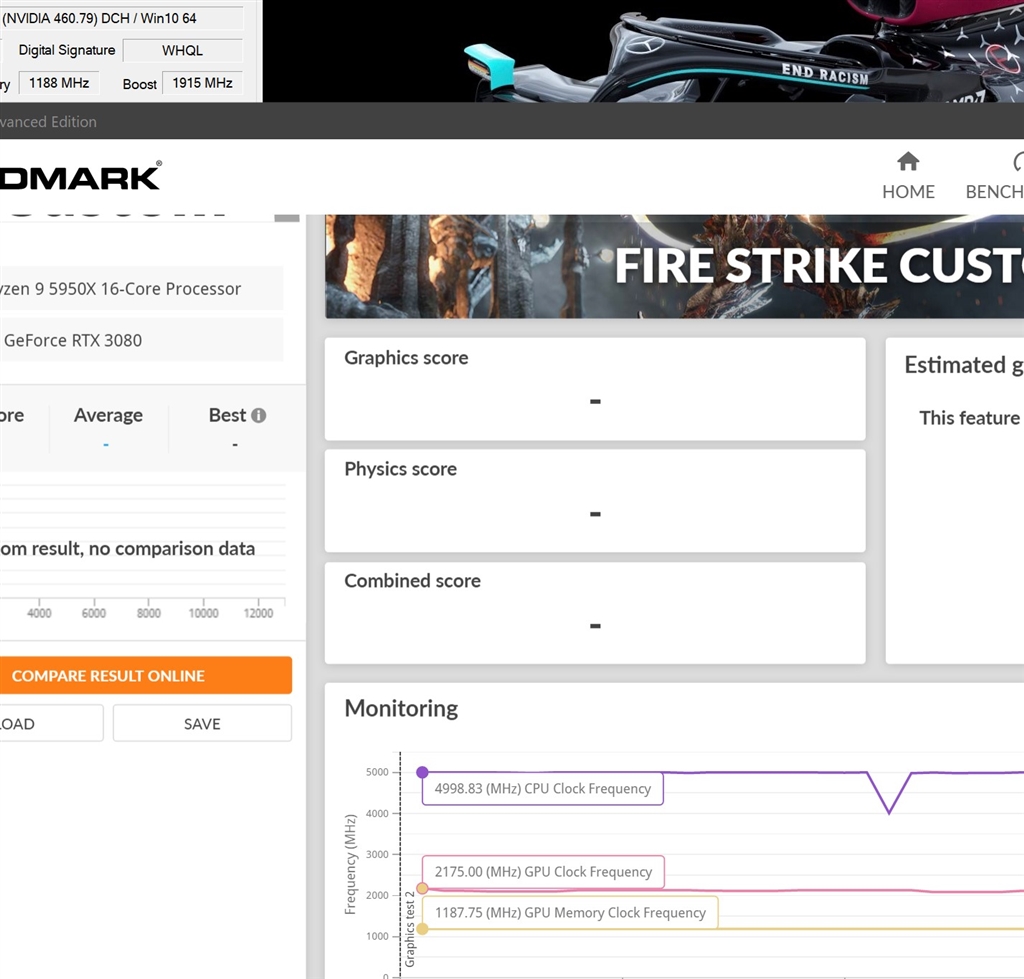Click the 3DMARK logo

pyautogui.click(x=80, y=176)
